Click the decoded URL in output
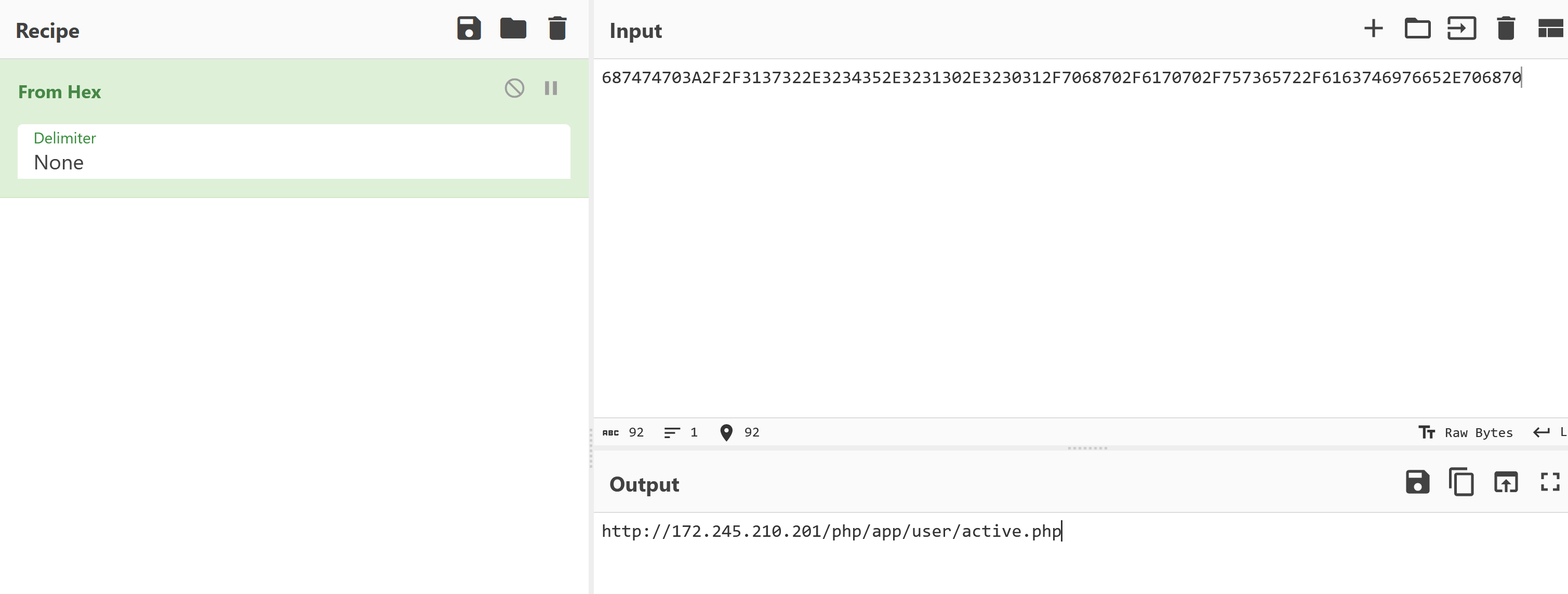Viewport: 1568px width, 594px height. click(831, 531)
